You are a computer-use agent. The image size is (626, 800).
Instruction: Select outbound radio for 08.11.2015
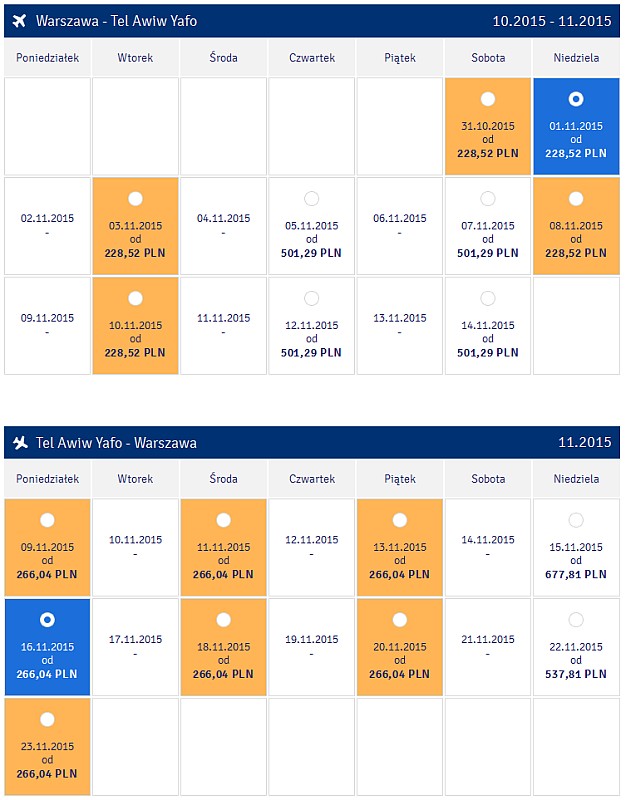(x=576, y=198)
